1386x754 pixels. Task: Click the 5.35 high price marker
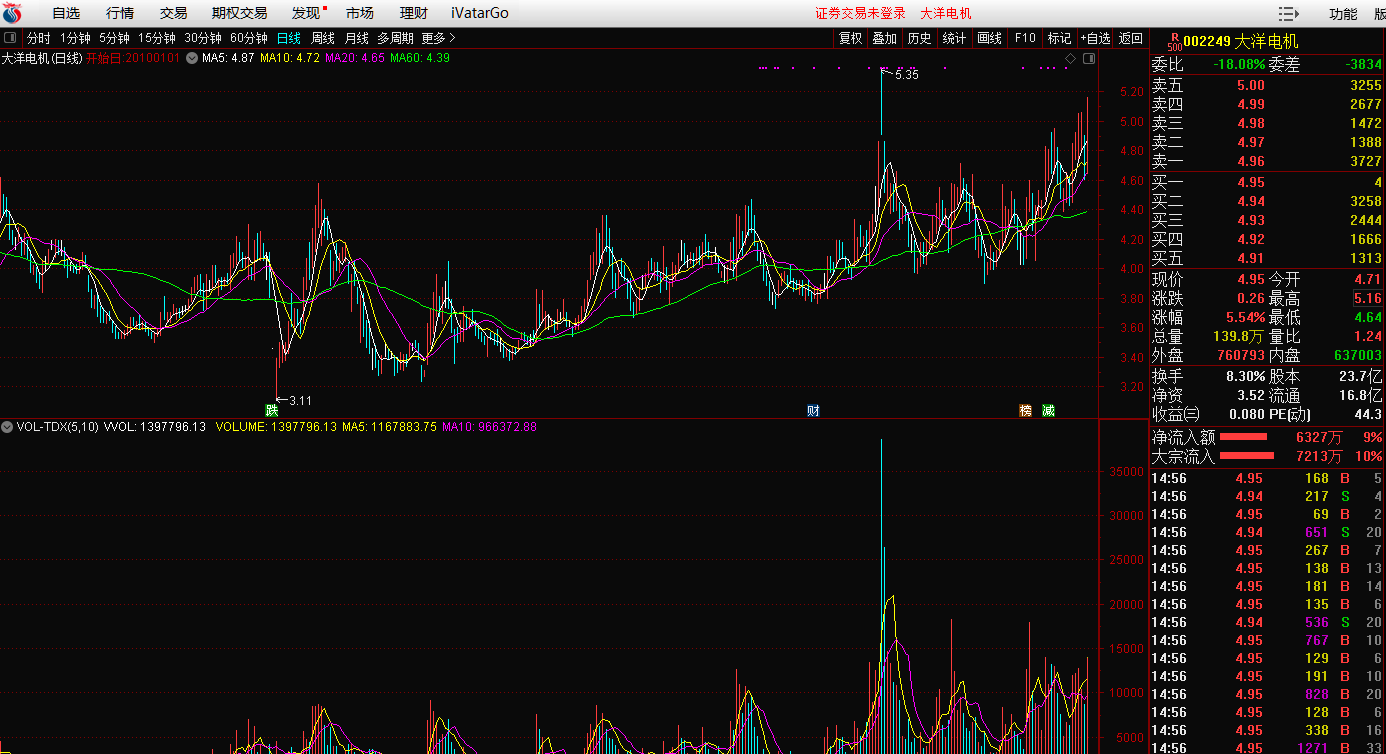click(x=906, y=75)
